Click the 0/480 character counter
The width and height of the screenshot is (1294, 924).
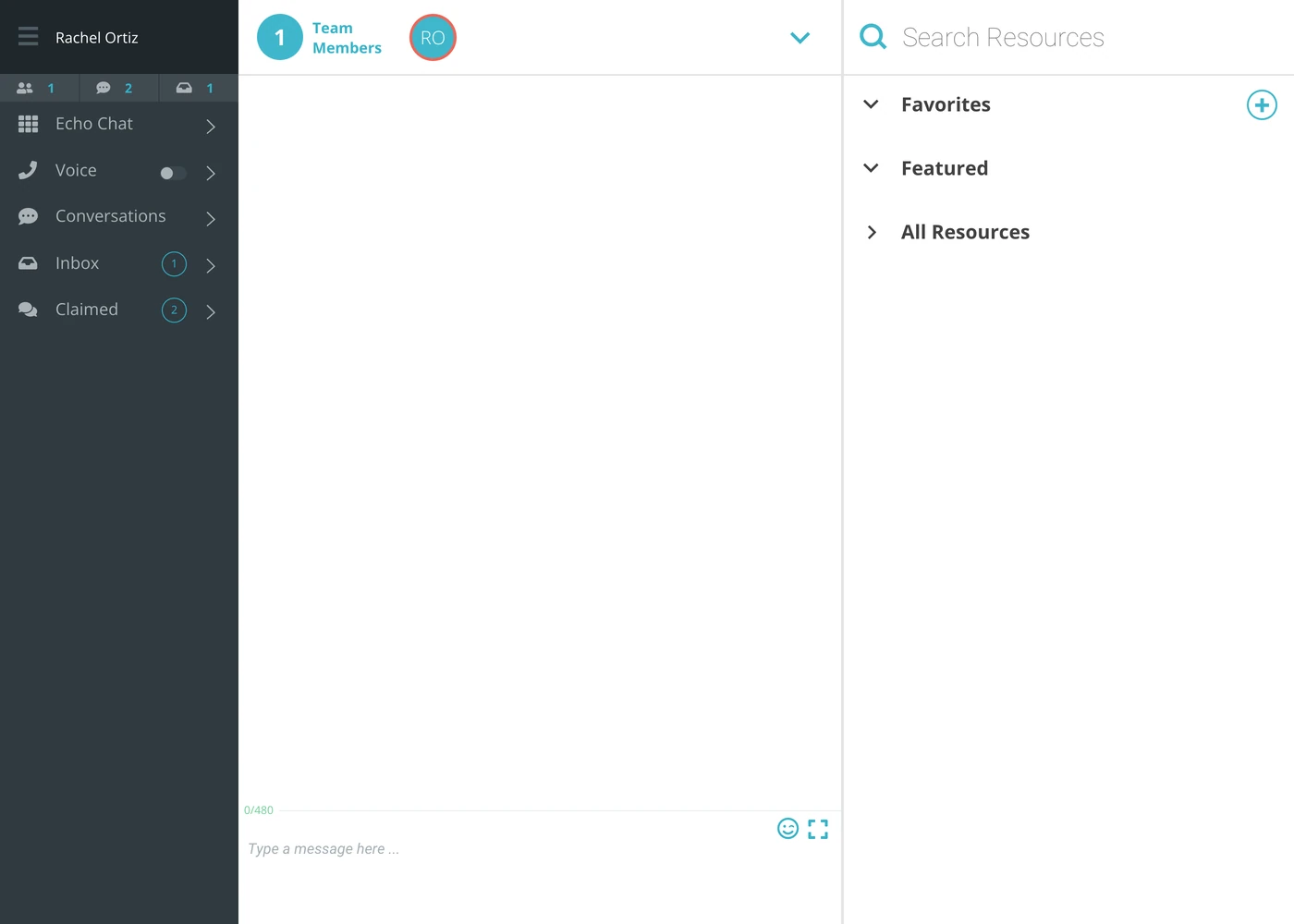(259, 810)
